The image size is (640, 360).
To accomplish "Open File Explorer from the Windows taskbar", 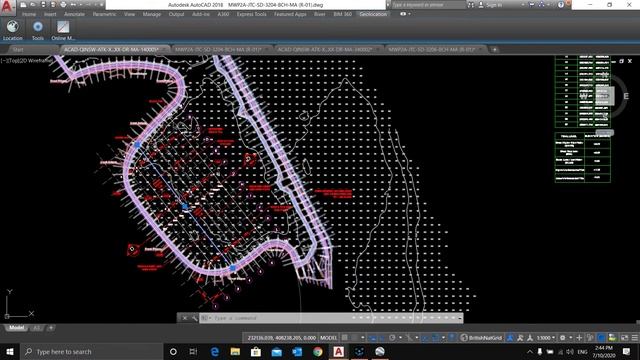I will (235, 351).
